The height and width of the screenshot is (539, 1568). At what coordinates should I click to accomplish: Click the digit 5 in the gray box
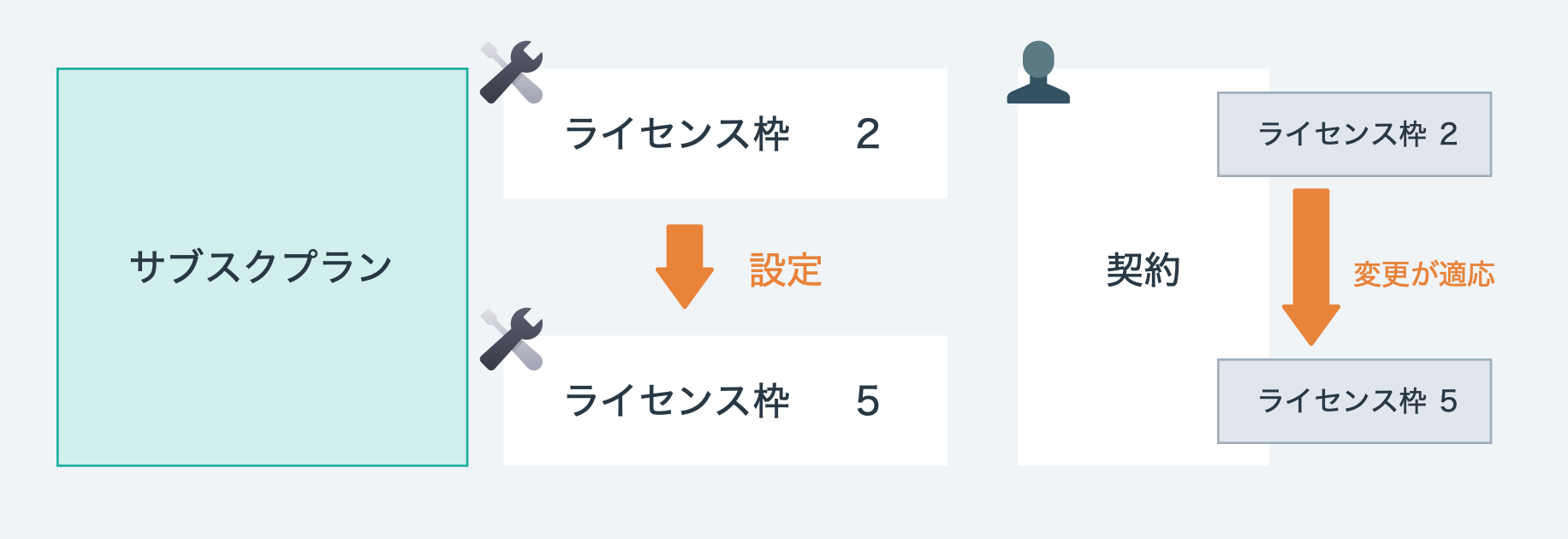point(1448,401)
